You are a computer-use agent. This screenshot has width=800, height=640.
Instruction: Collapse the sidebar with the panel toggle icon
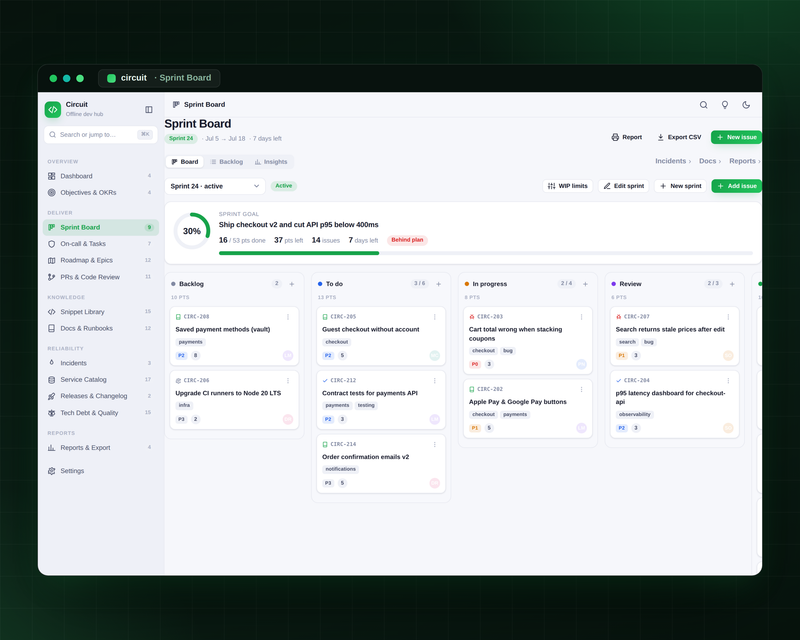click(x=149, y=109)
